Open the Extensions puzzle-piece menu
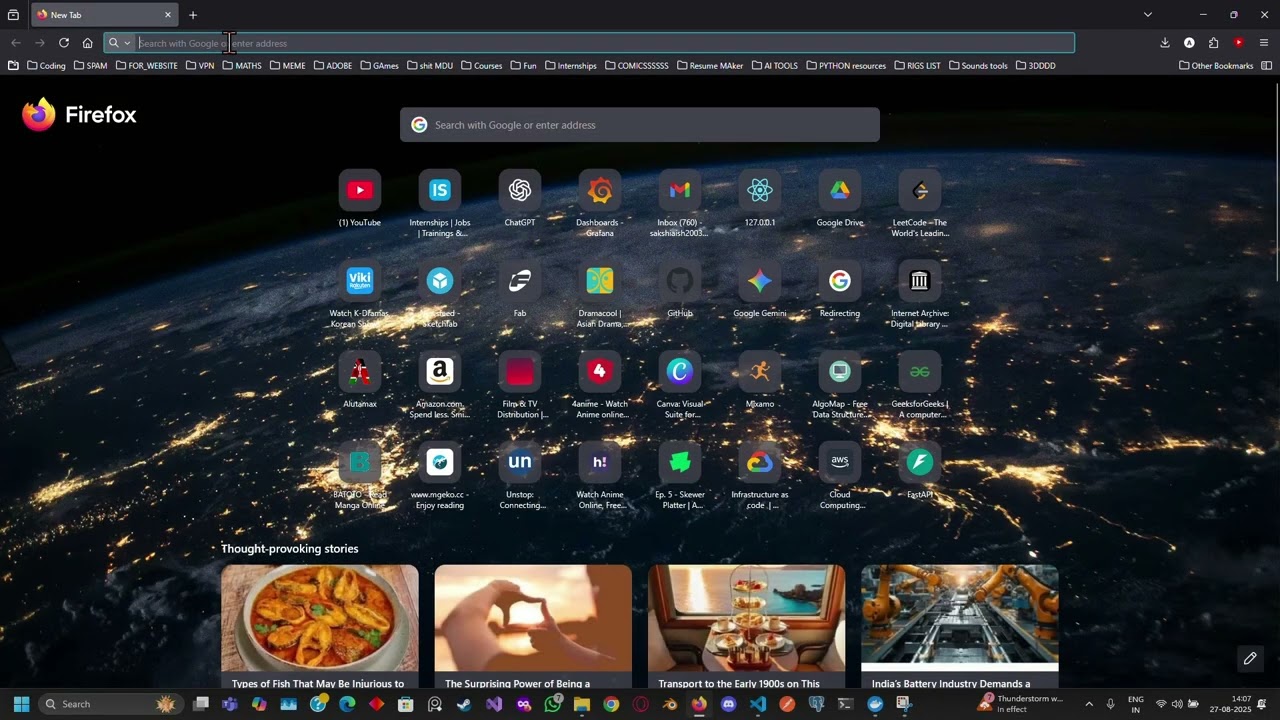The height and width of the screenshot is (720, 1280). click(x=1213, y=43)
